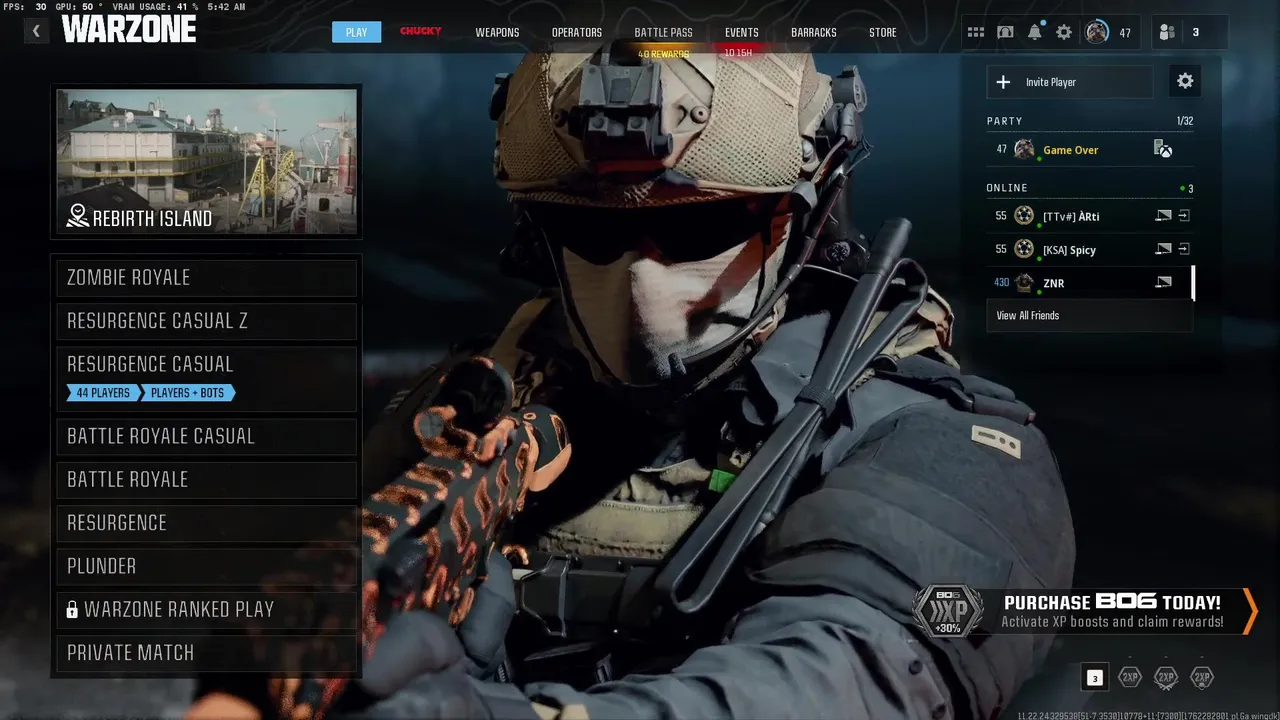1280x720 pixels.
Task: Select party member Game Over
Action: (1089, 149)
